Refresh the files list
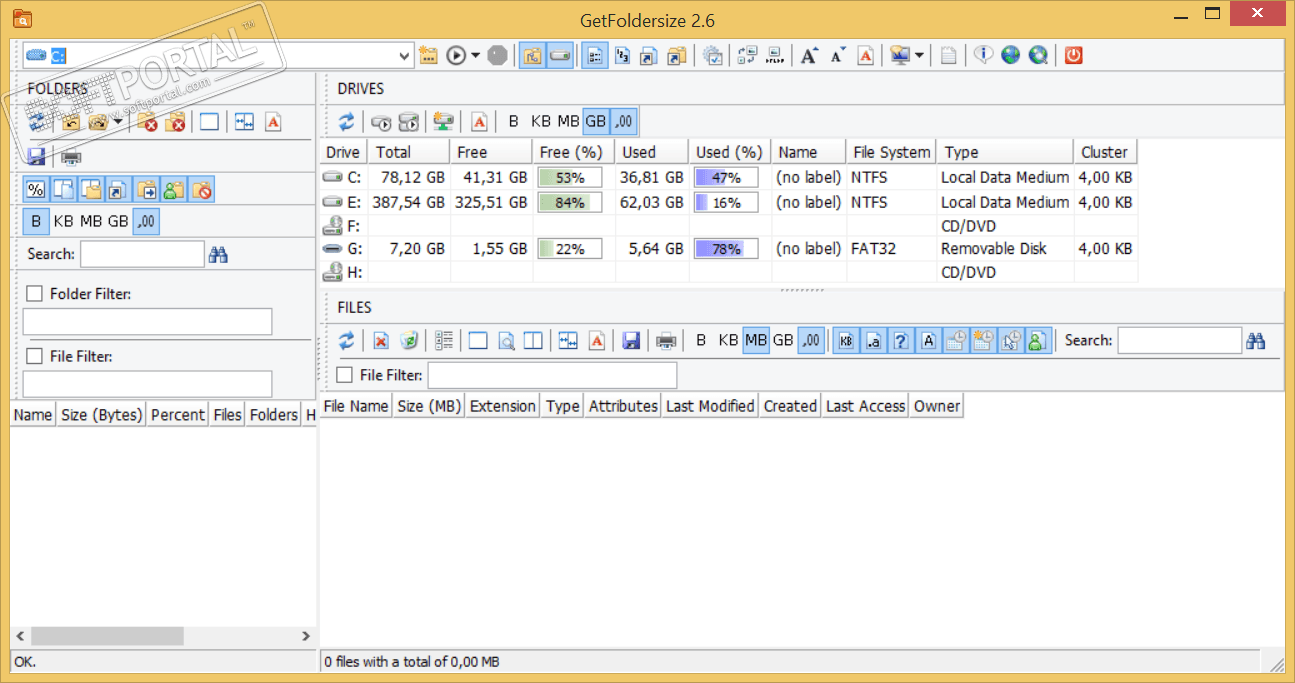 point(346,341)
